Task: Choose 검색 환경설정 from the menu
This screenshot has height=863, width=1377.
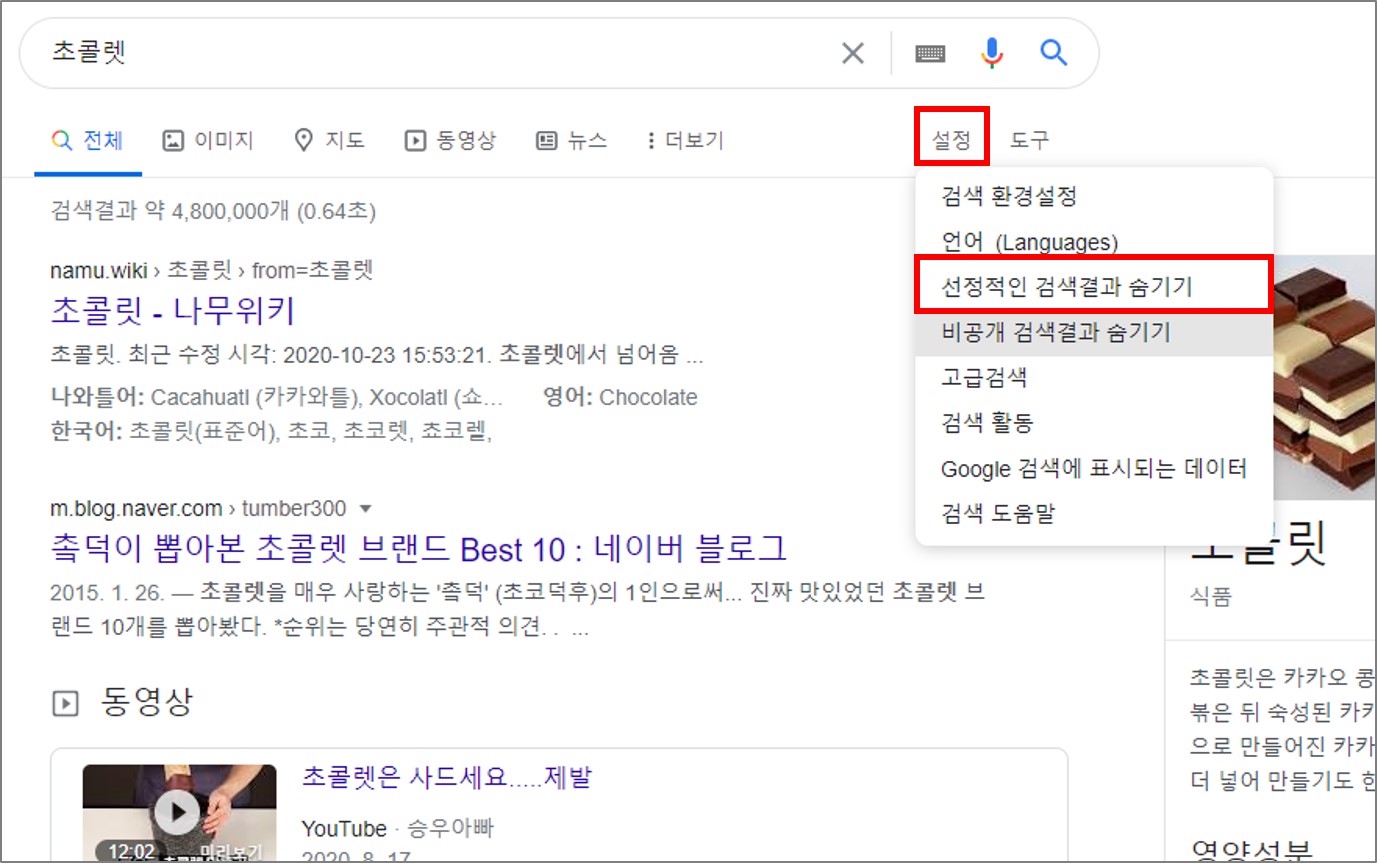Action: tap(1094, 196)
